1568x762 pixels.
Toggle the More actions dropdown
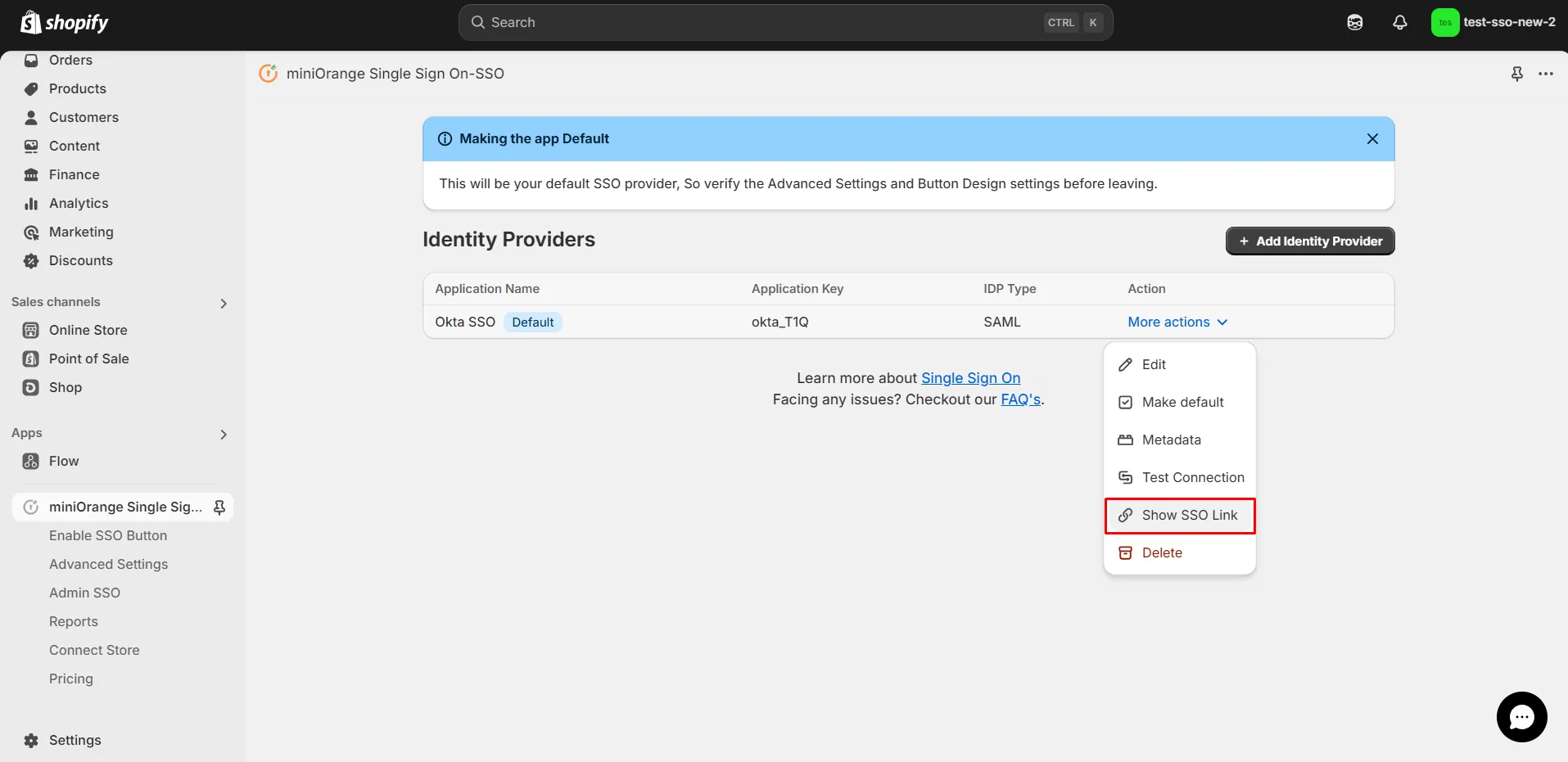click(x=1177, y=322)
